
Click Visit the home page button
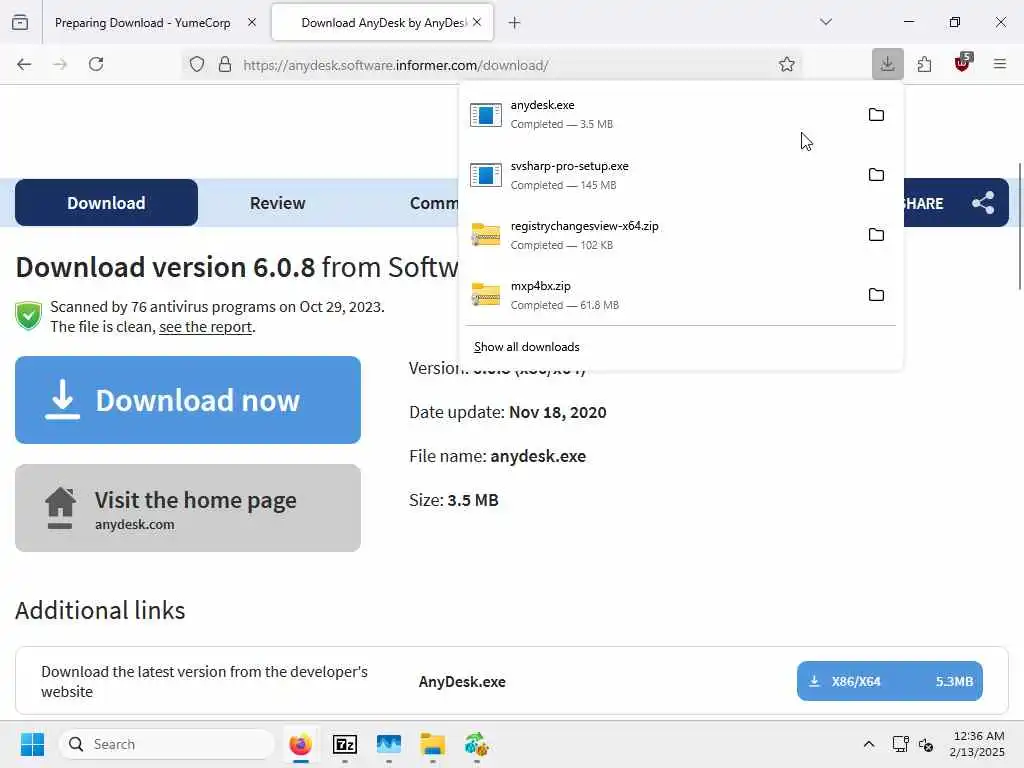(x=188, y=508)
